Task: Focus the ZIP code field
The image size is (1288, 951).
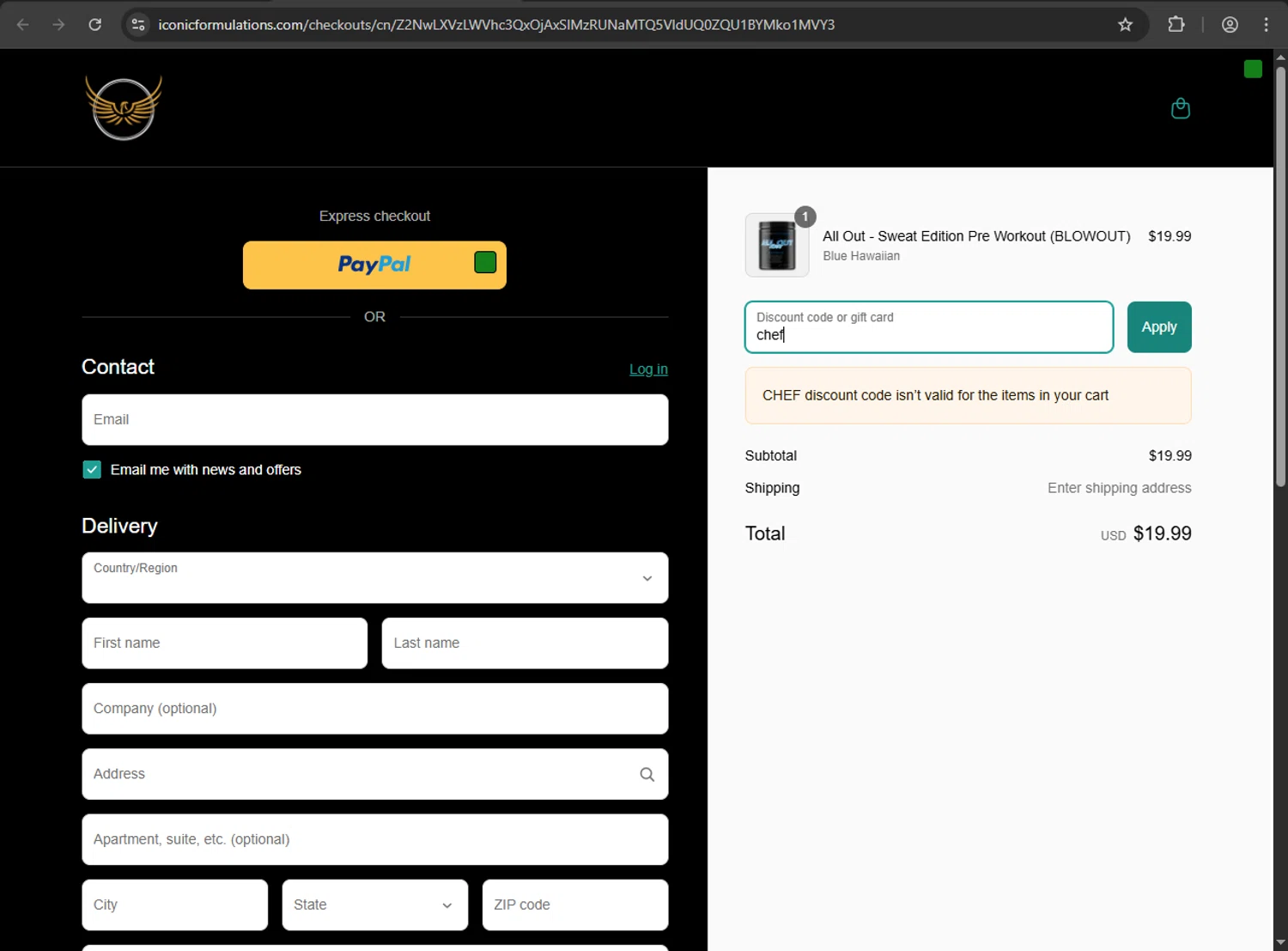Action: 575,905
